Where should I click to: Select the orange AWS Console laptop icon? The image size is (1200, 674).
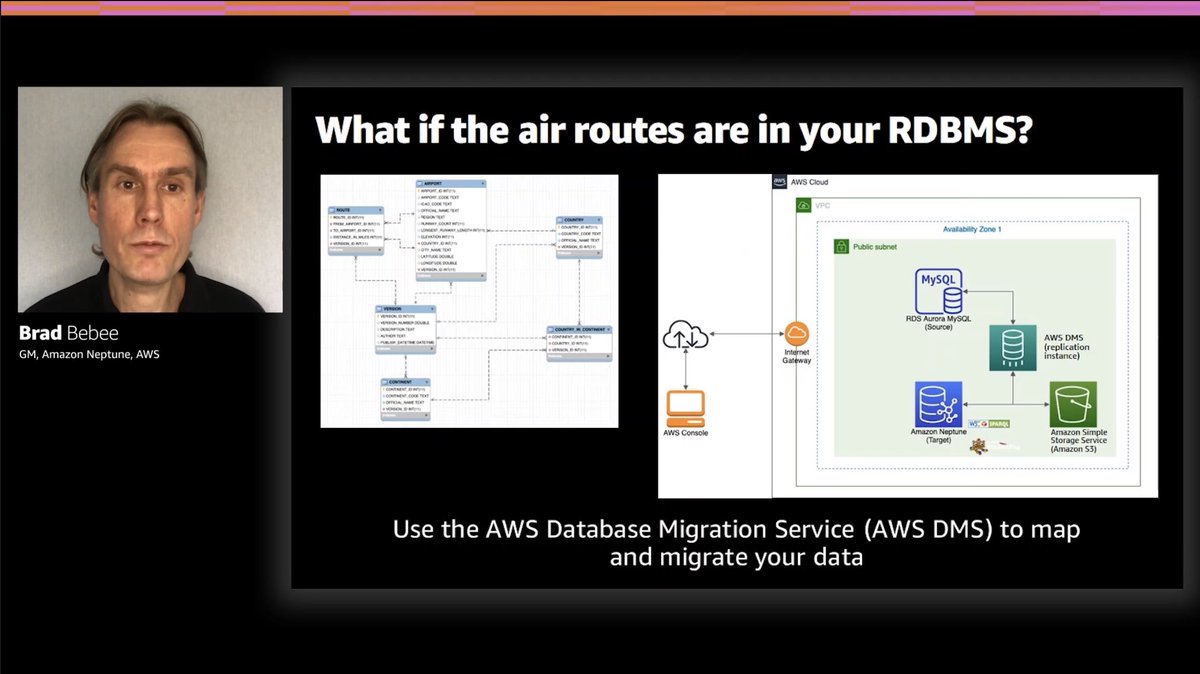pyautogui.click(x=685, y=407)
